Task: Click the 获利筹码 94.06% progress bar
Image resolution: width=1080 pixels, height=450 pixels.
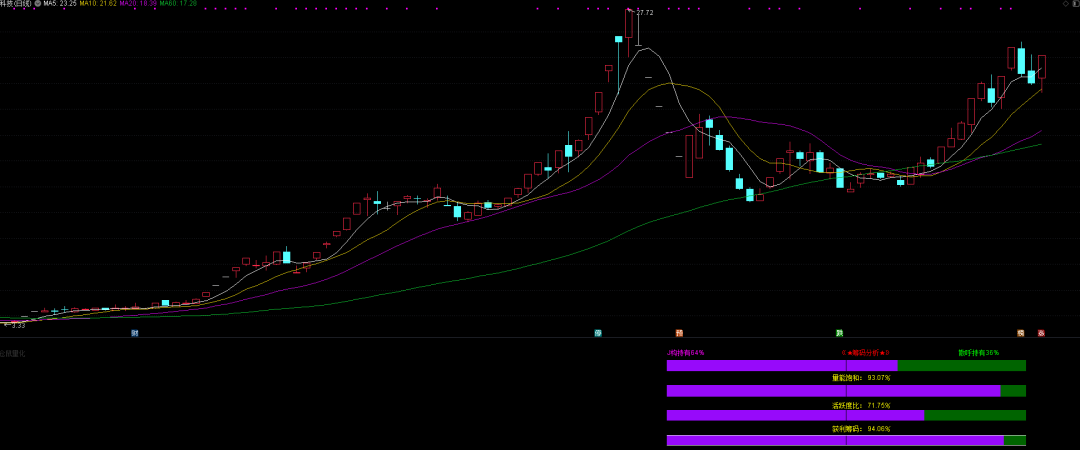Action: (846, 440)
